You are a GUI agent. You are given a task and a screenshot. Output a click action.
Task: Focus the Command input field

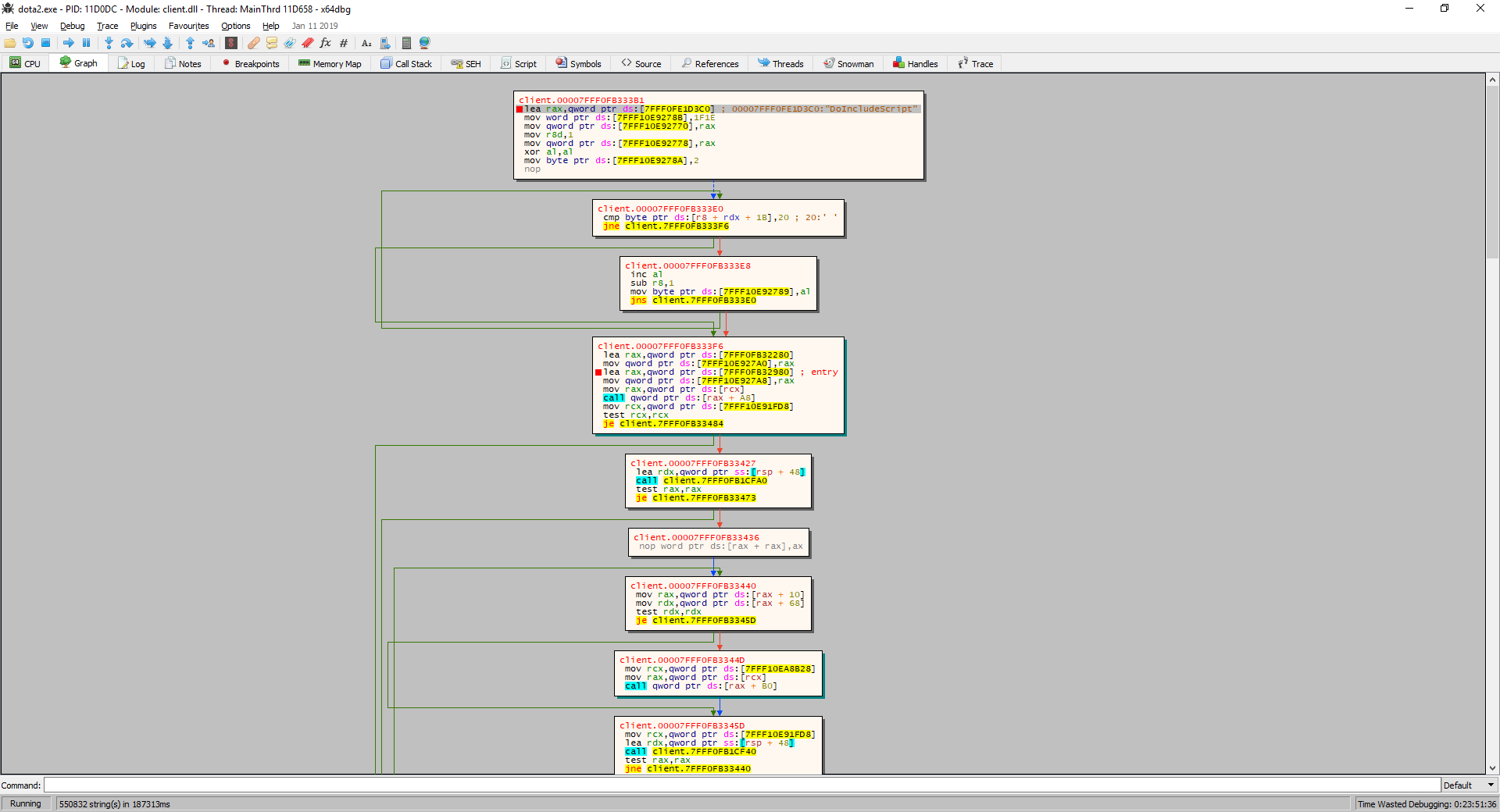(741, 785)
